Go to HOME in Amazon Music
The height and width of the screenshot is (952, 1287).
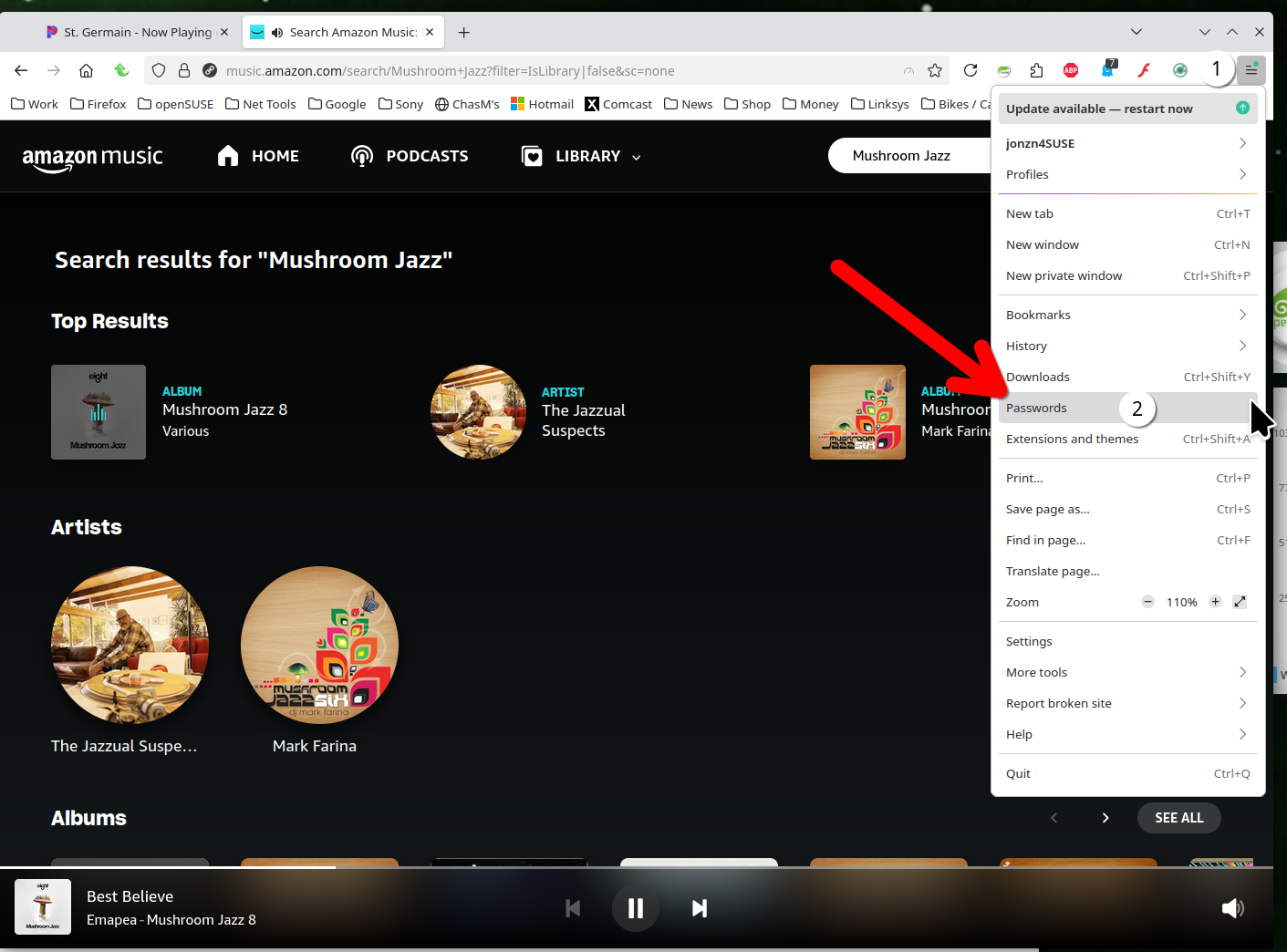258,156
